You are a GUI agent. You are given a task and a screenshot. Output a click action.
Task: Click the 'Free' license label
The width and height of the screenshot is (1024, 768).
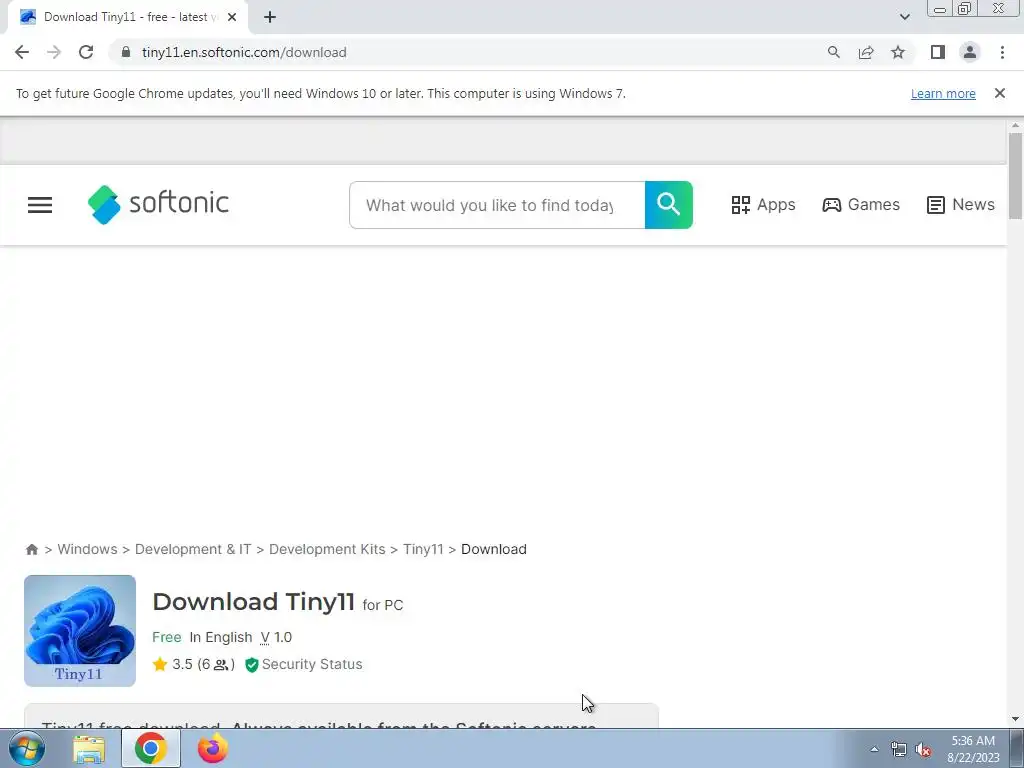pyautogui.click(x=167, y=637)
